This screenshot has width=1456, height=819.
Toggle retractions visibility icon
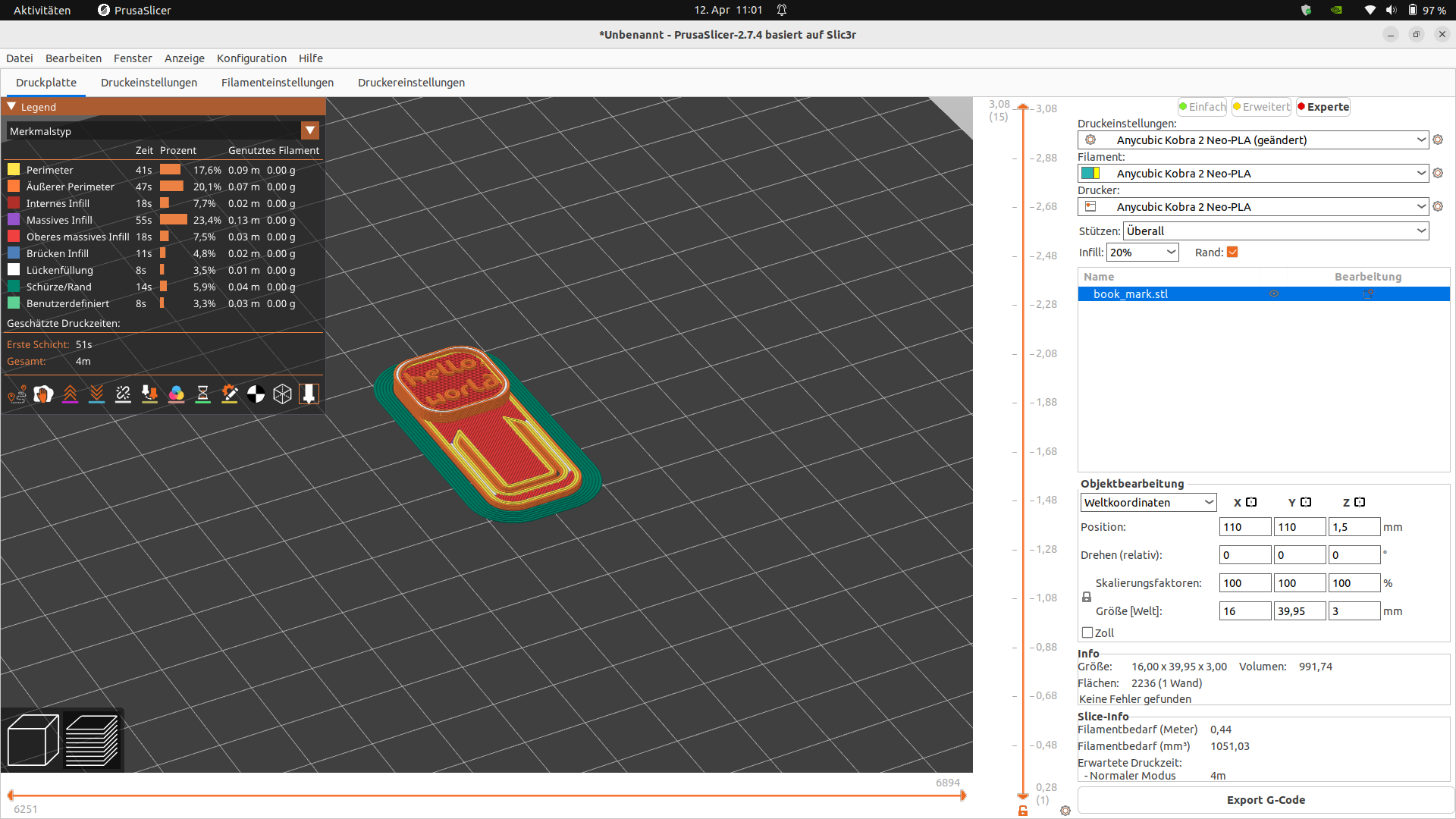pyautogui.click(x=70, y=394)
